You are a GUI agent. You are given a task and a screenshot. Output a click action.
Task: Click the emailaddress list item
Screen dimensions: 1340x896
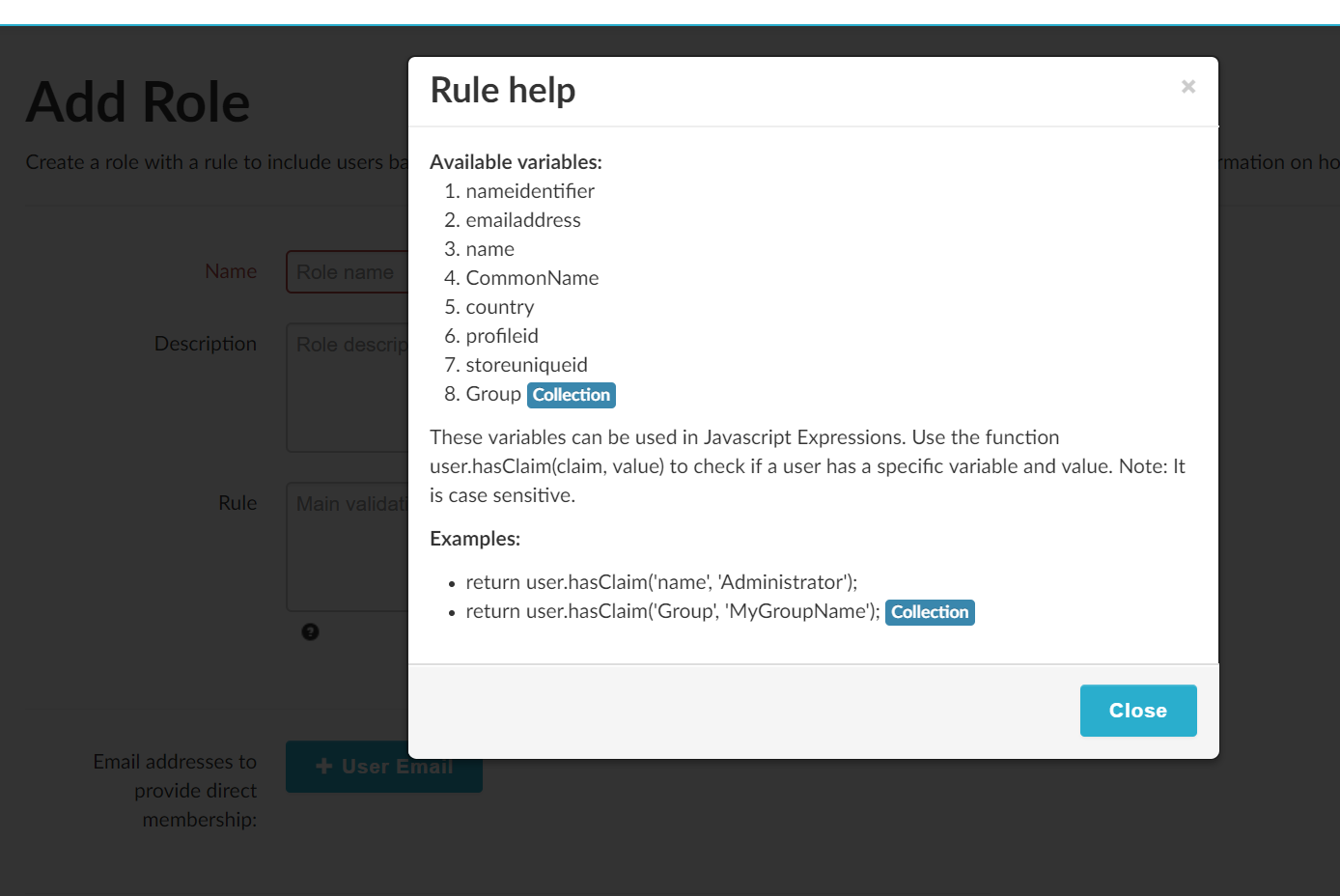523,219
